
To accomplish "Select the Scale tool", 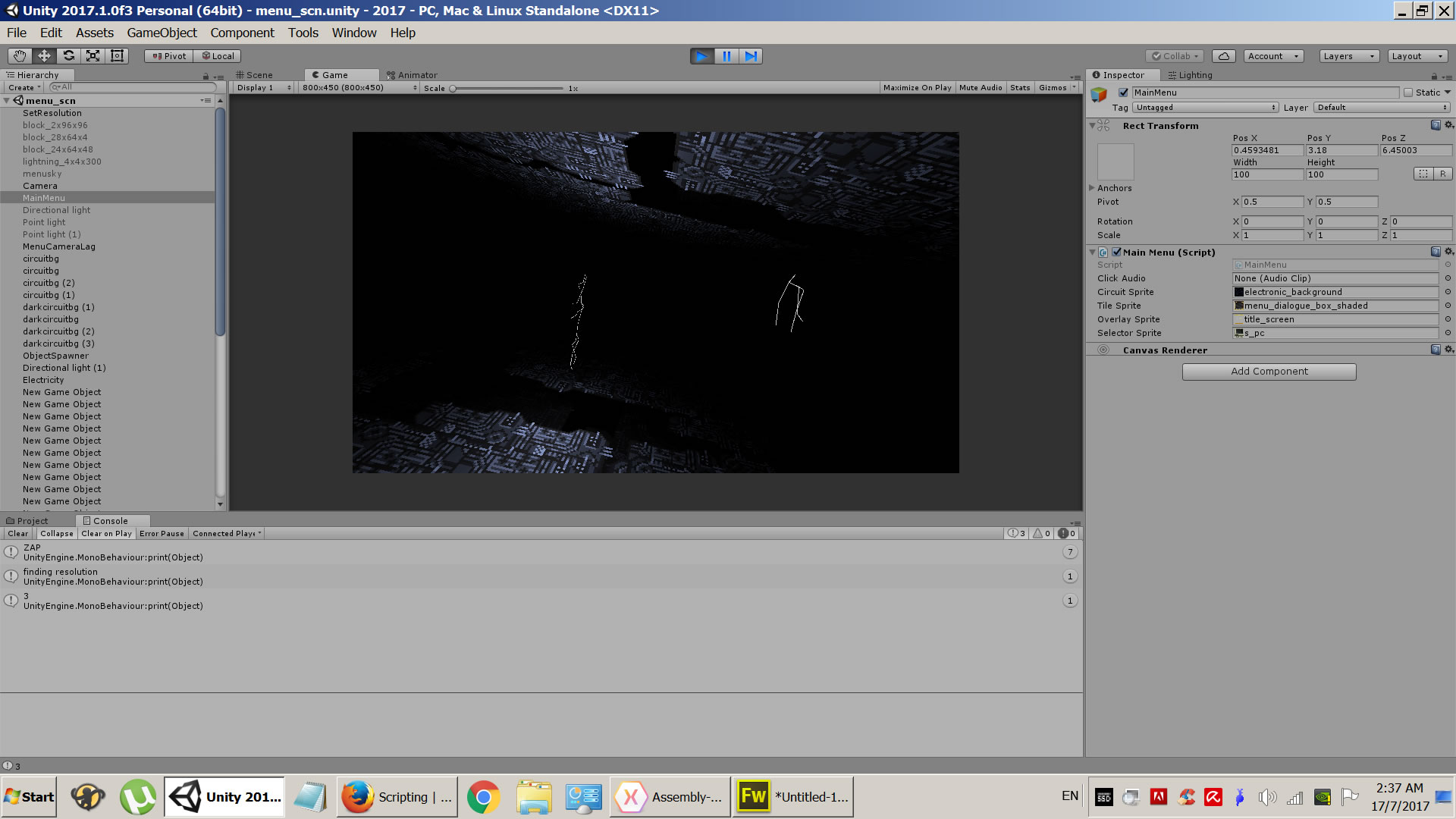I will point(93,55).
